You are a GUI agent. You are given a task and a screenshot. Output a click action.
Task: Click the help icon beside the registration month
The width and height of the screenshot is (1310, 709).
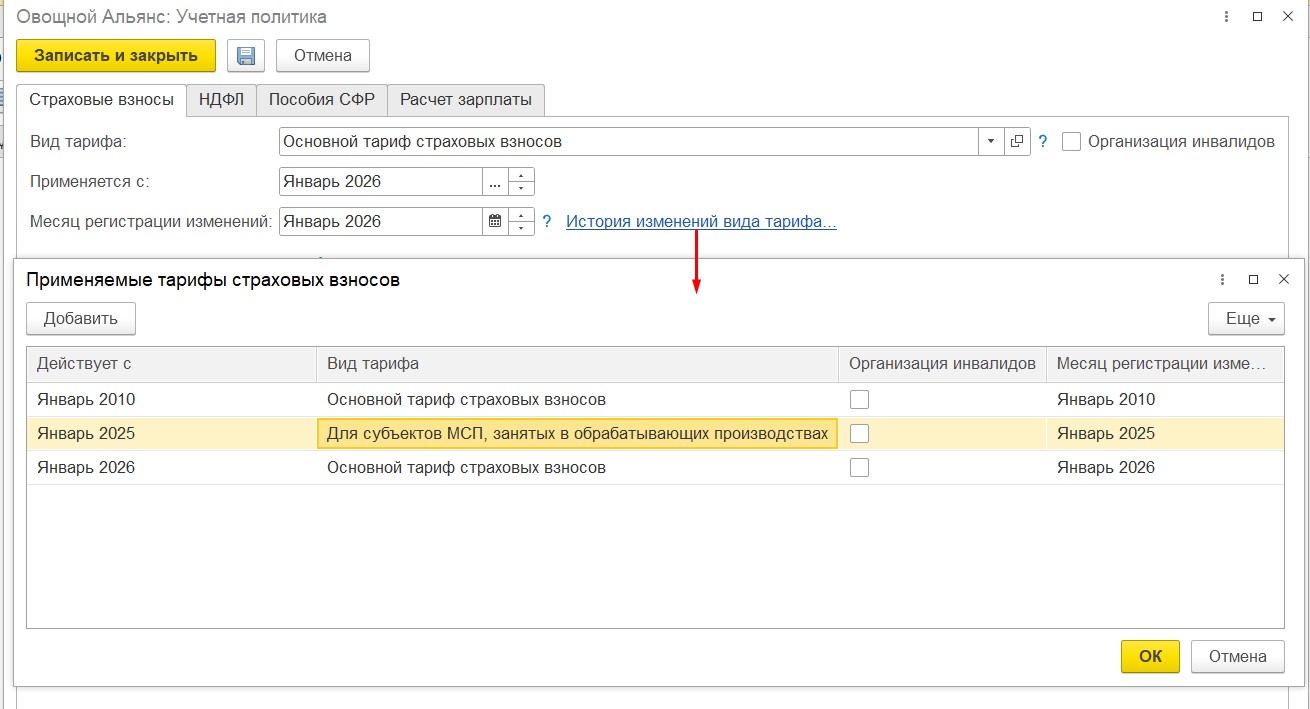[546, 222]
